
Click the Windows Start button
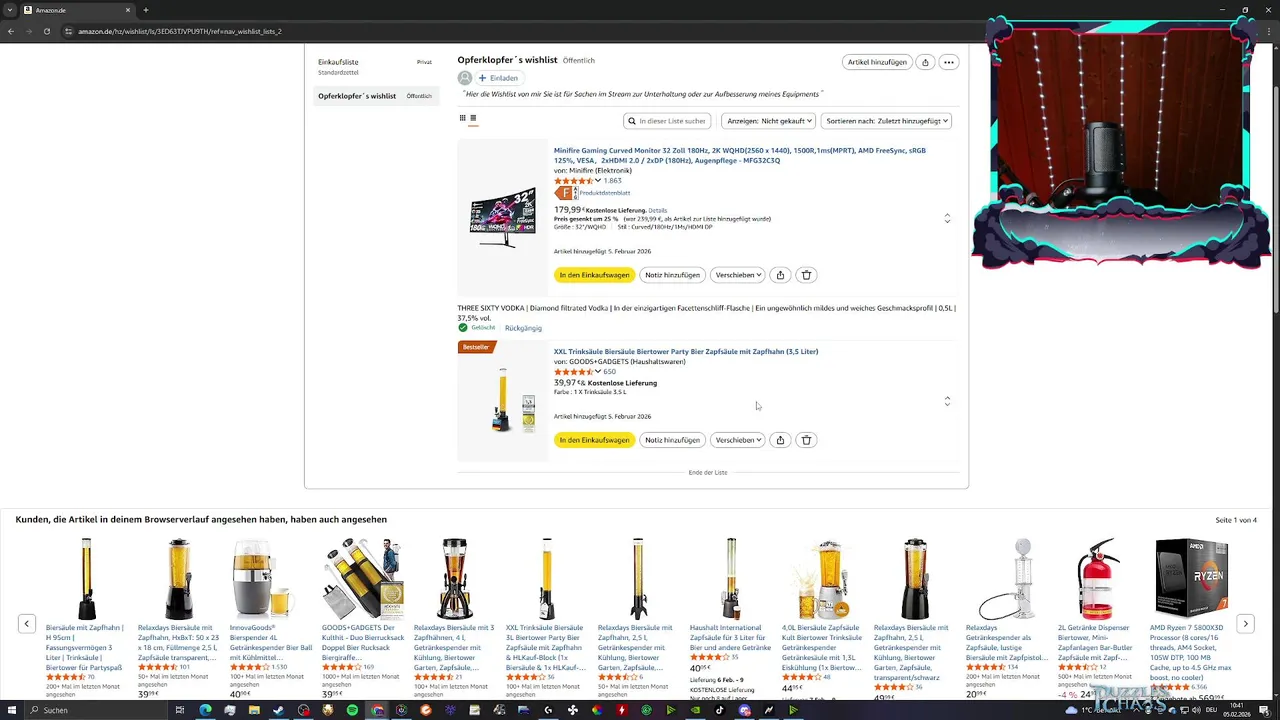pos(12,710)
